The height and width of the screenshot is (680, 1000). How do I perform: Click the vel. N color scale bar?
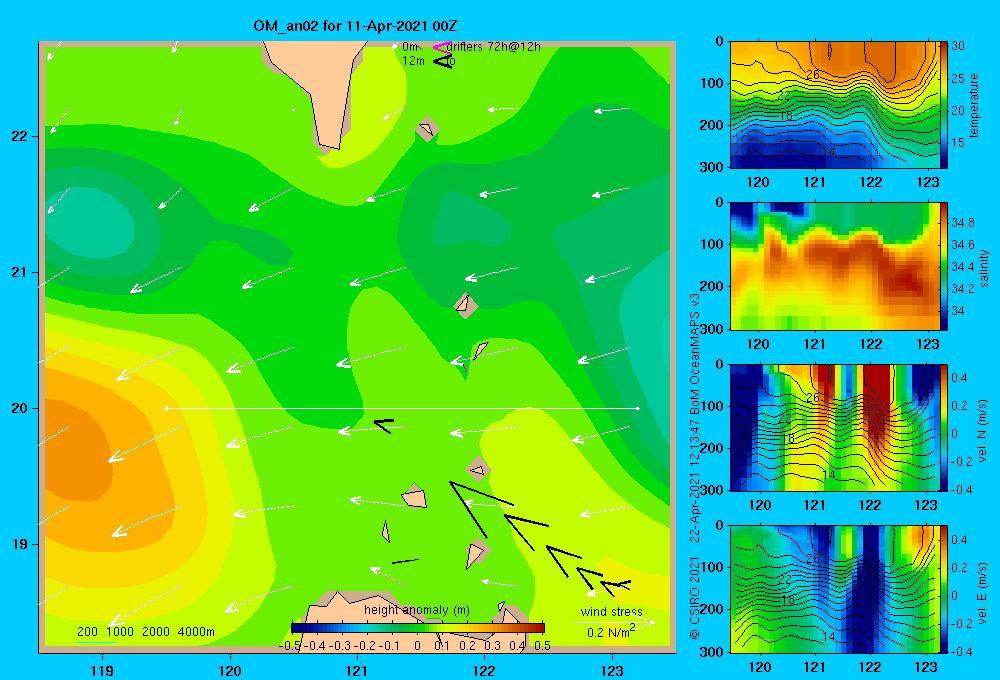[x=944, y=427]
